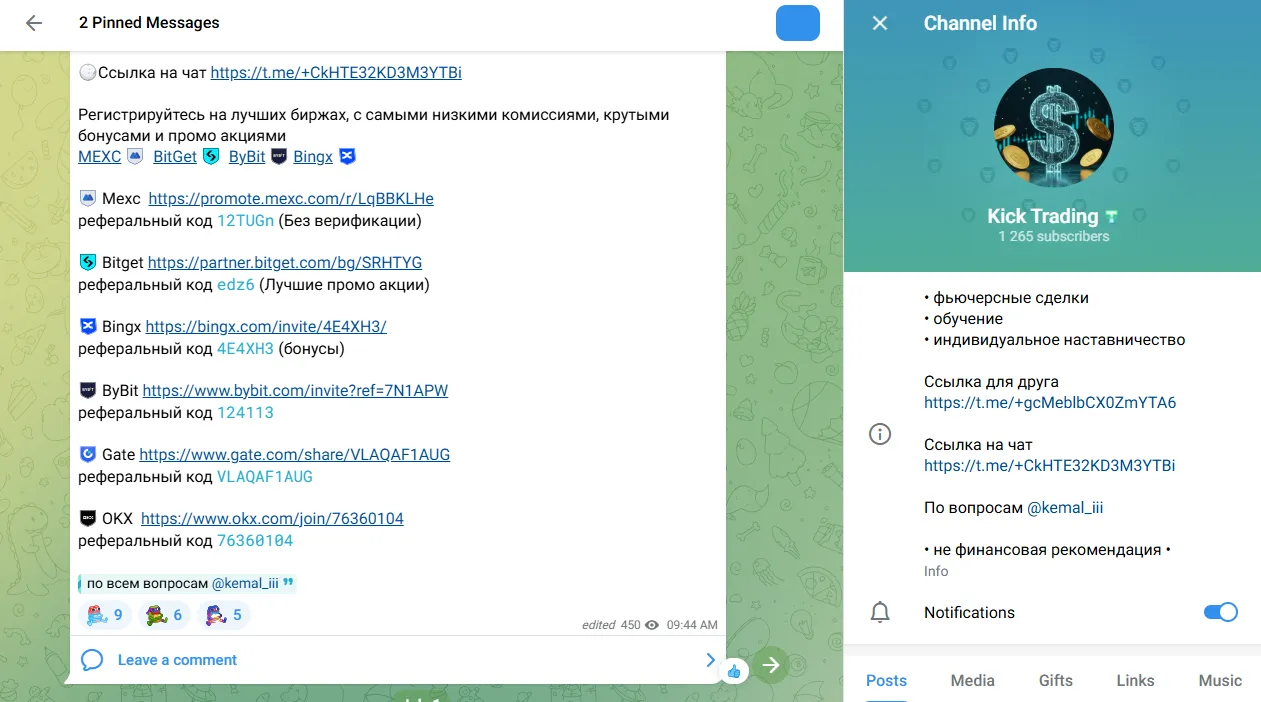Click the blue button in the header
The width and height of the screenshot is (1261, 702).
[x=797, y=23]
